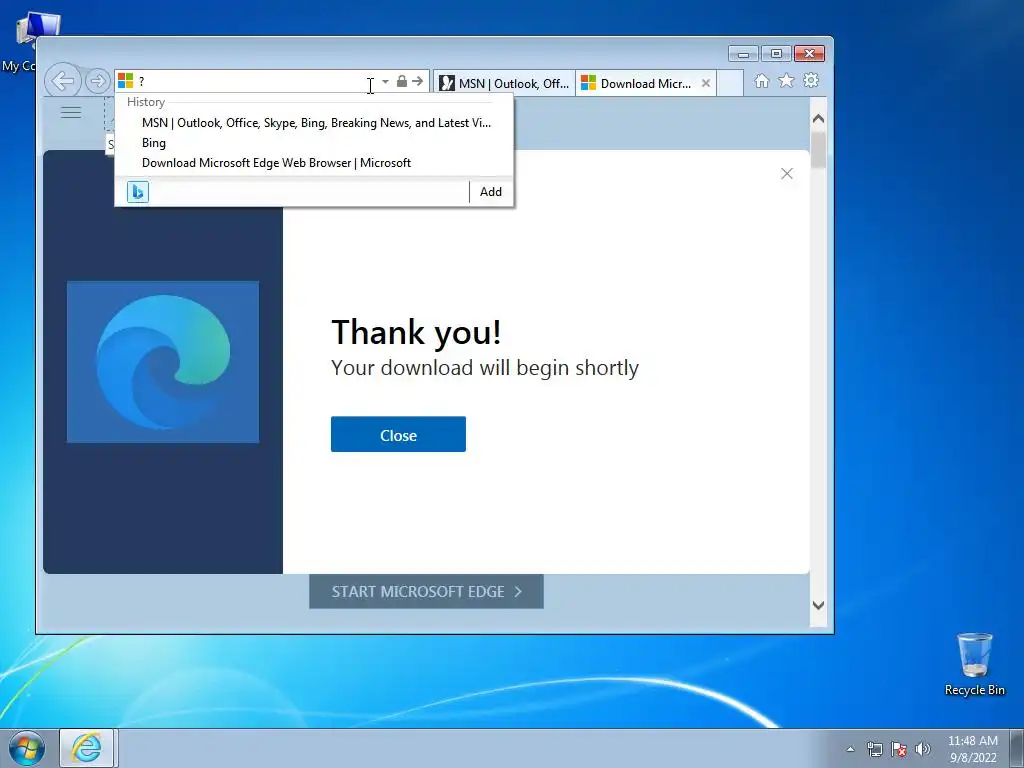Viewport: 1024px width, 768px height.
Task: Open the hamburger menu on the page
Action: [x=71, y=112]
